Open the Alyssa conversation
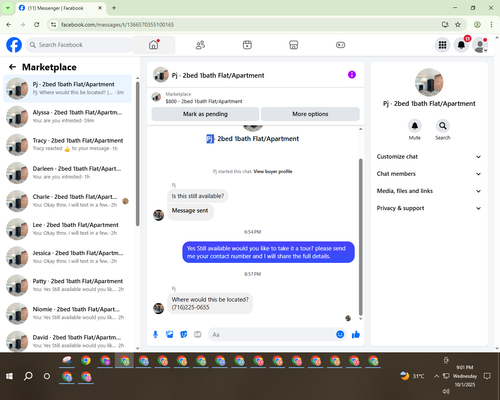 click(67, 117)
